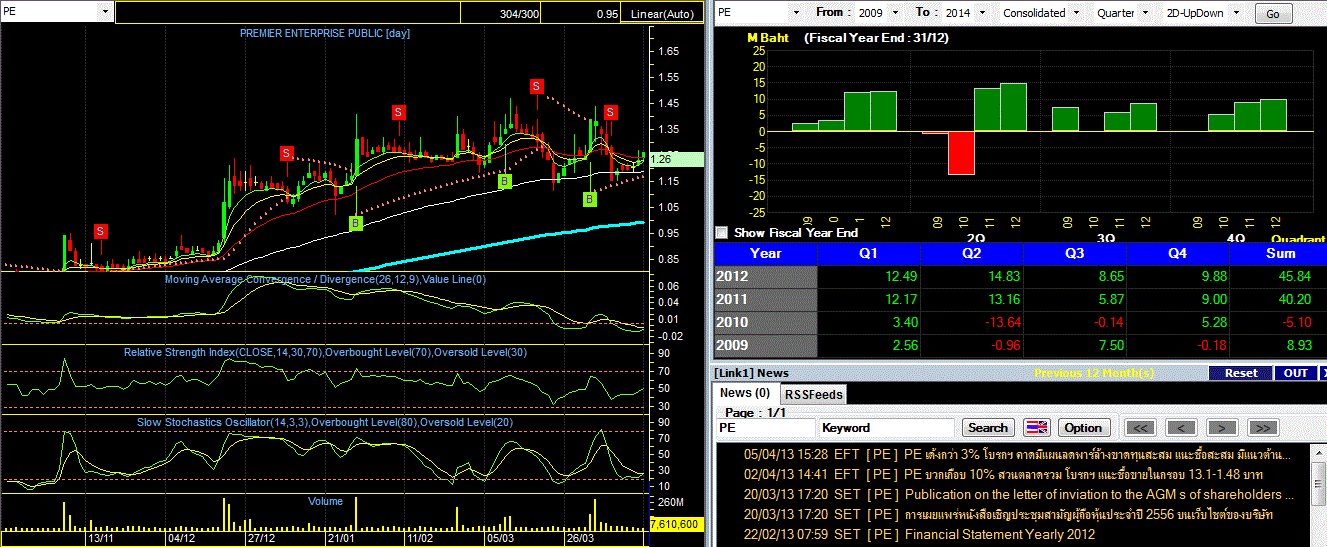The width and height of the screenshot is (1327, 547).
Task: Click the Q3 column header
Action: click(1075, 254)
